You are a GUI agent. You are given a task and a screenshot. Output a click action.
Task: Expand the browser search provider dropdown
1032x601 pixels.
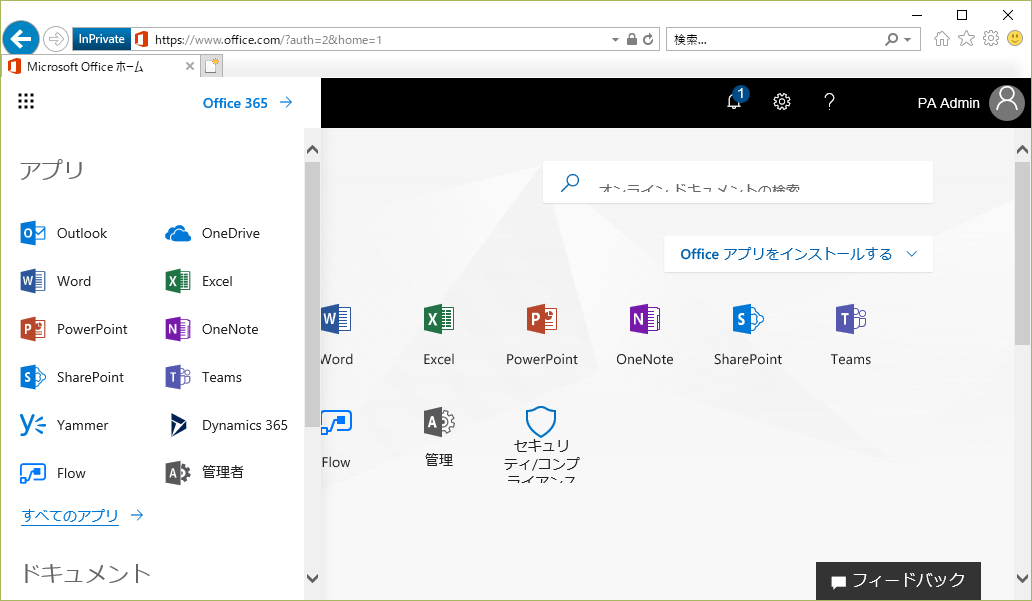click(x=908, y=39)
